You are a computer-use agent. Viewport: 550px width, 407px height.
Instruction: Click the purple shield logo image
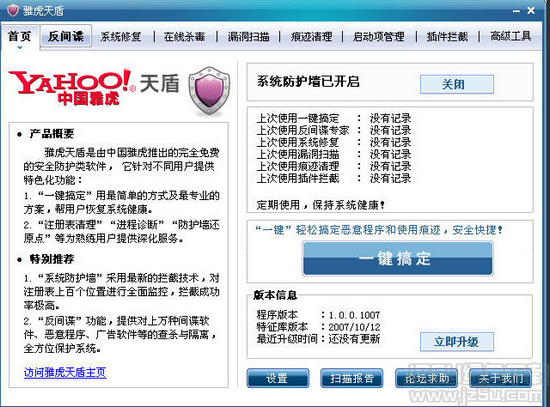tap(209, 91)
